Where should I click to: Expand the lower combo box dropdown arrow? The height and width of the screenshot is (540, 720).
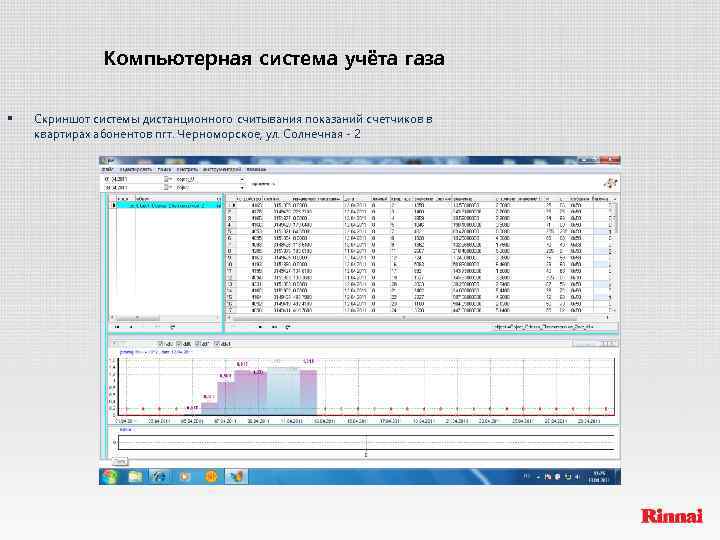[242, 187]
